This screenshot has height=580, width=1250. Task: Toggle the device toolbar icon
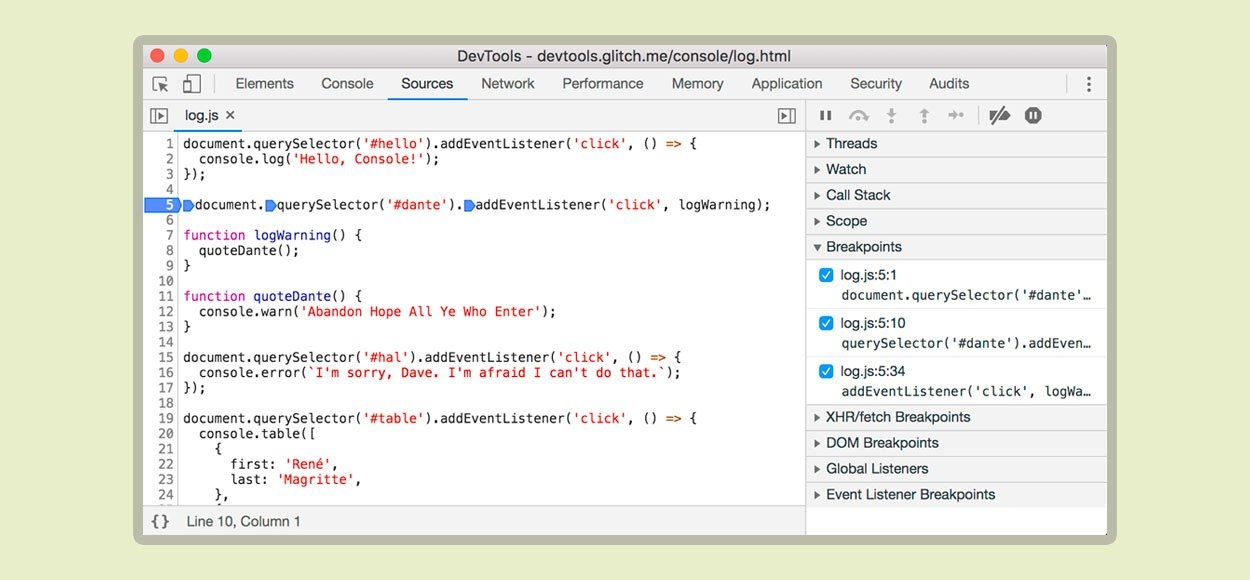coord(191,84)
